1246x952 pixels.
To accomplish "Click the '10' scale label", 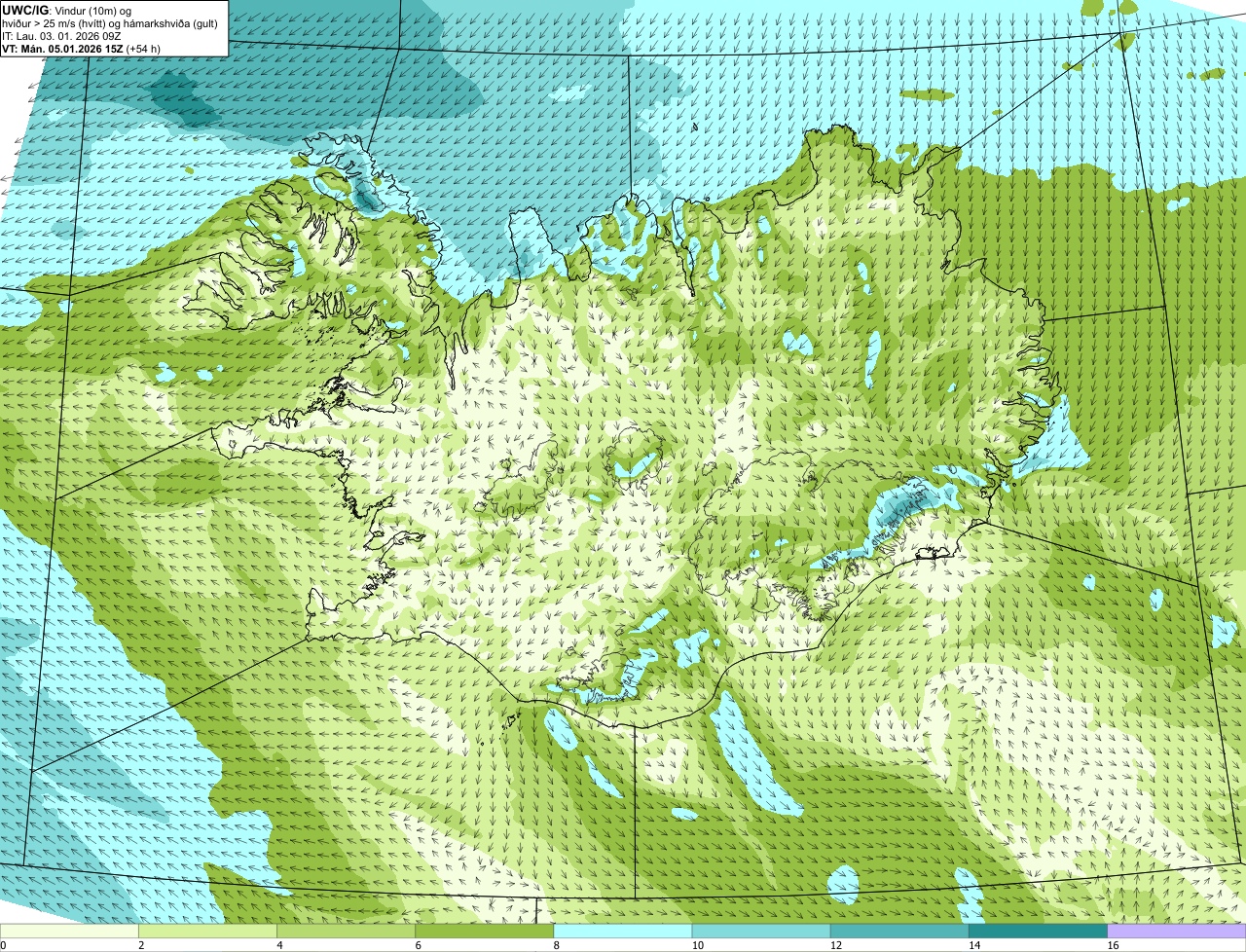I will [697, 945].
